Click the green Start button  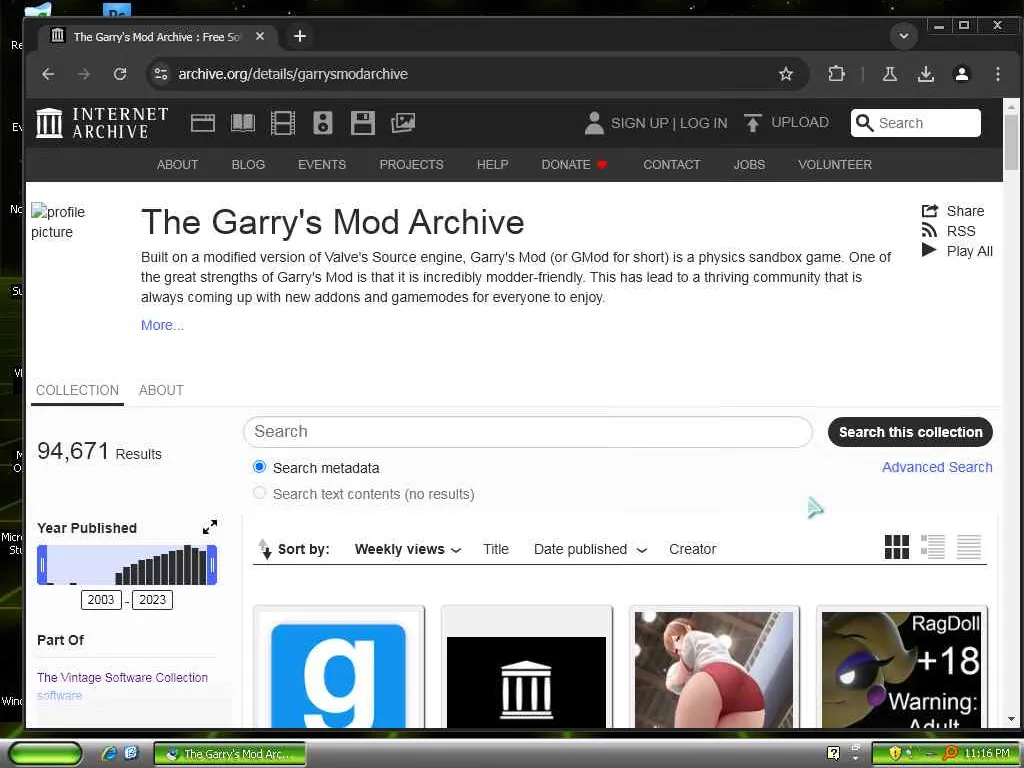(46, 753)
